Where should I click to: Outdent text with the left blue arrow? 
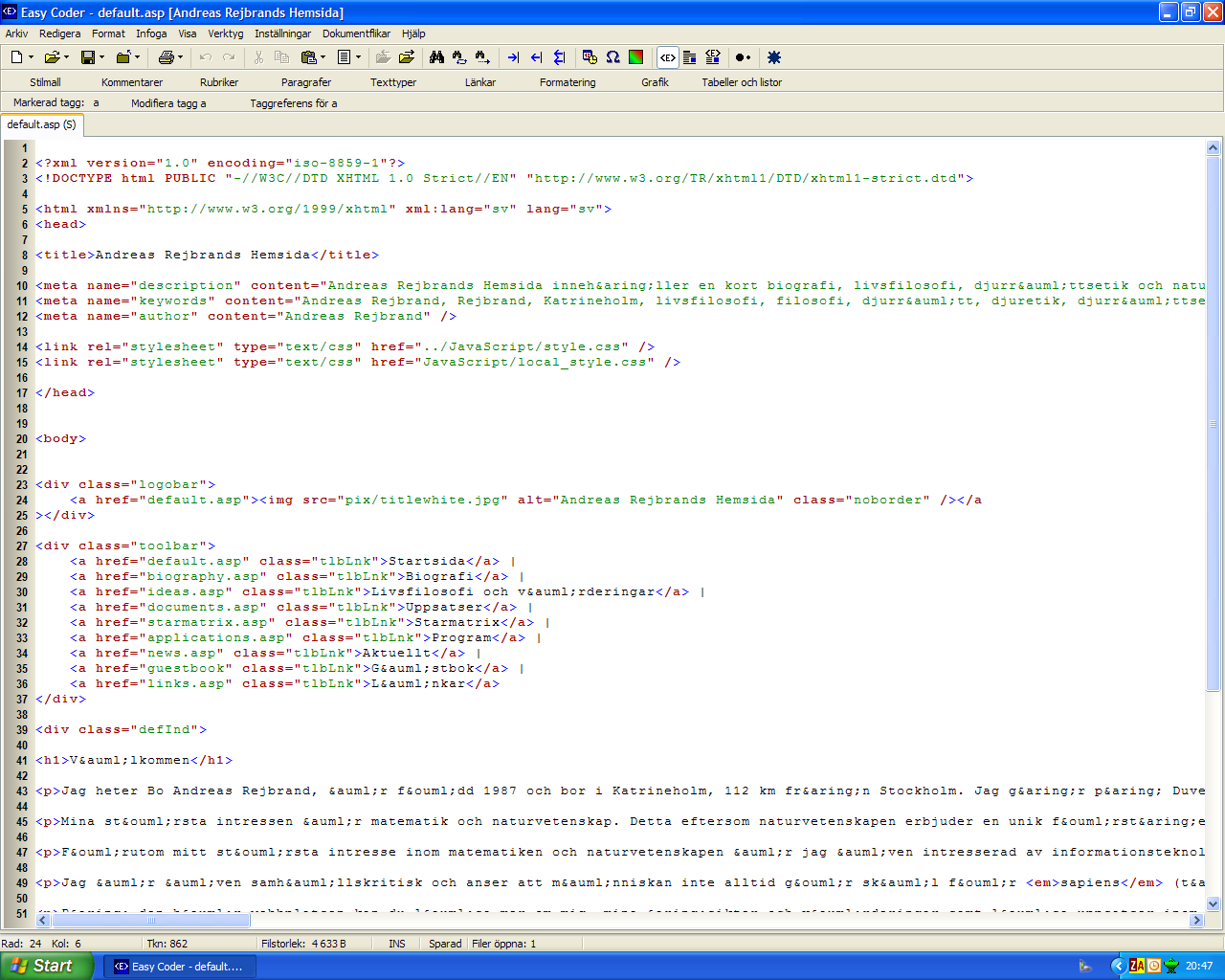click(x=536, y=57)
